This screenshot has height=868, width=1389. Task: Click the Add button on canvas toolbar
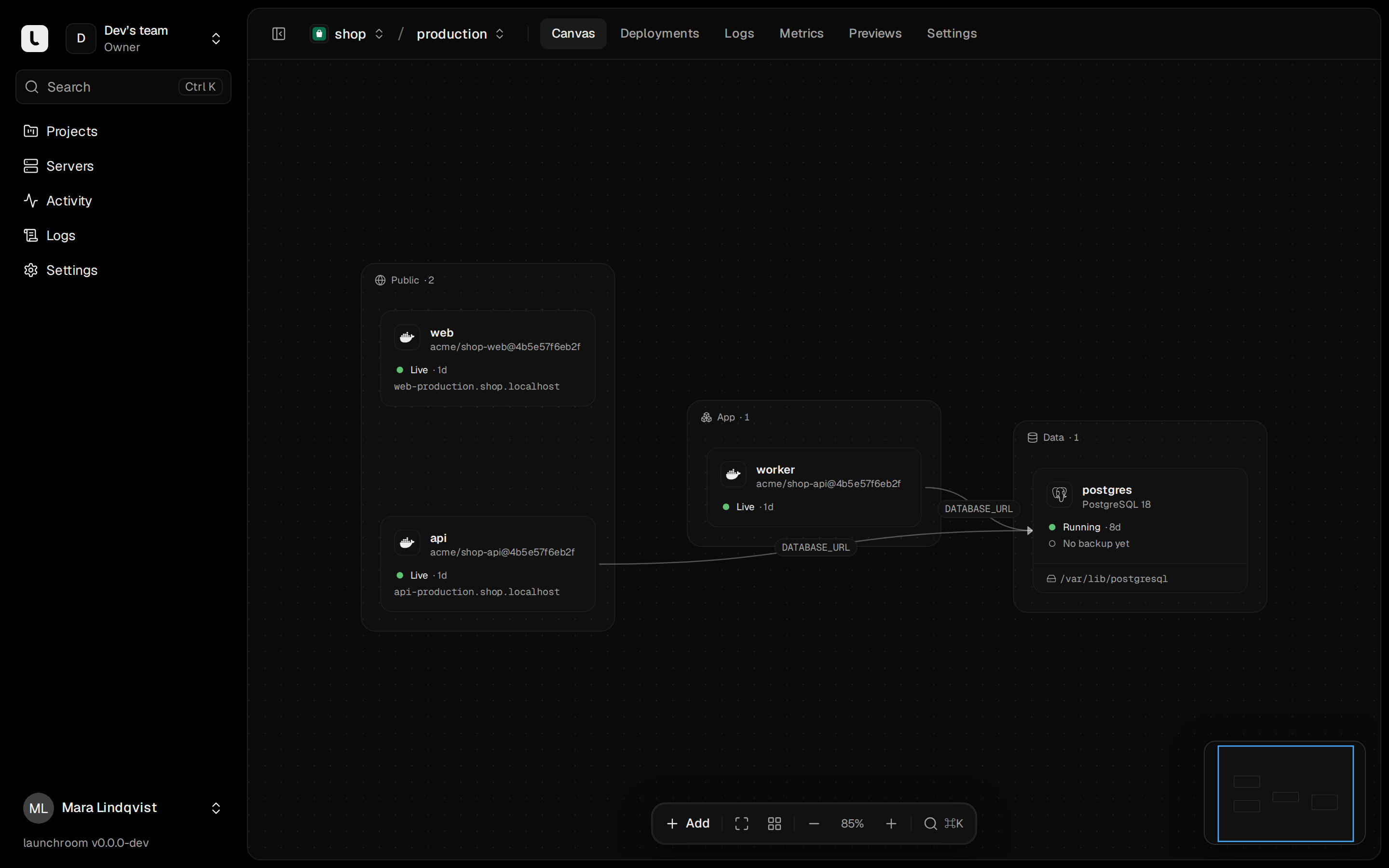pos(688,824)
